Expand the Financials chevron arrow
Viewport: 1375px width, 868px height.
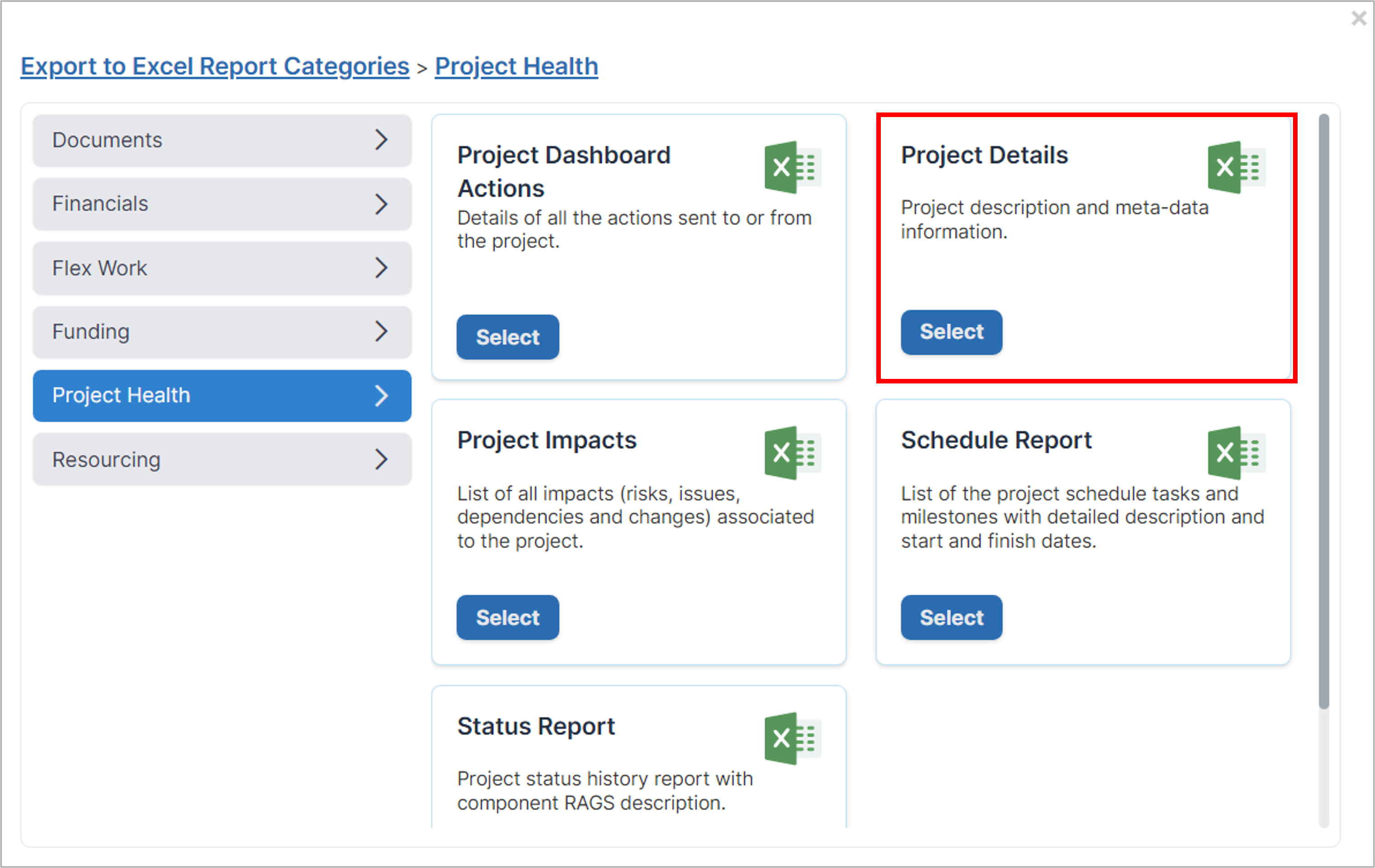point(381,204)
